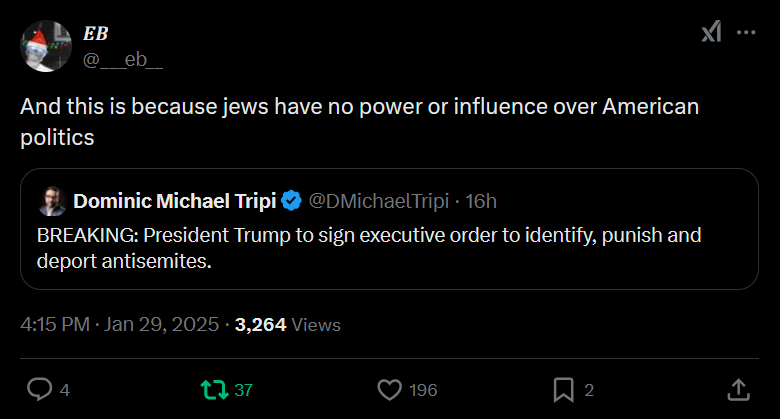Open the share post icon
The width and height of the screenshot is (780, 419).
point(737,388)
